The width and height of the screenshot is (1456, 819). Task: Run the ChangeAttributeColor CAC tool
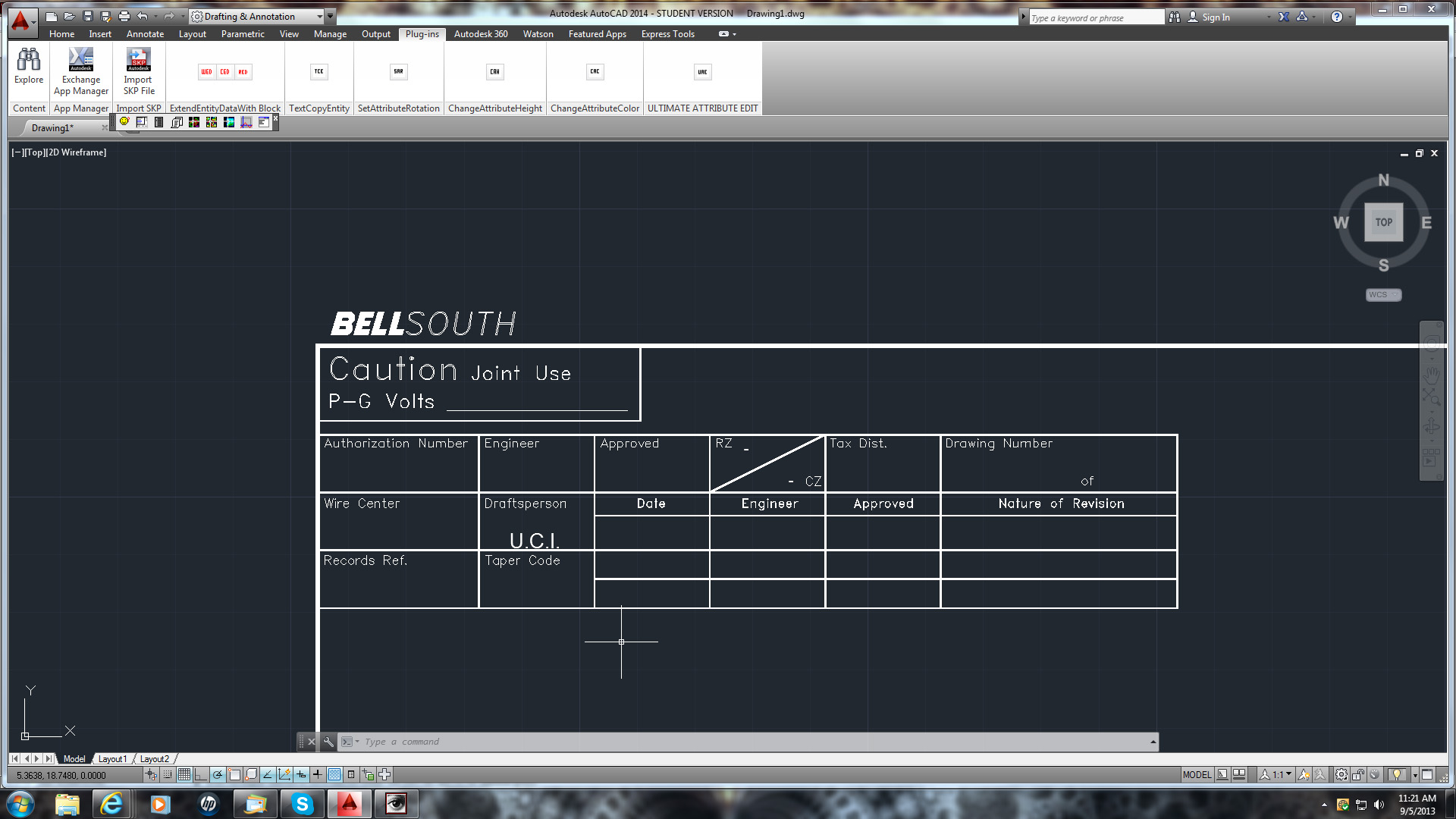[595, 71]
